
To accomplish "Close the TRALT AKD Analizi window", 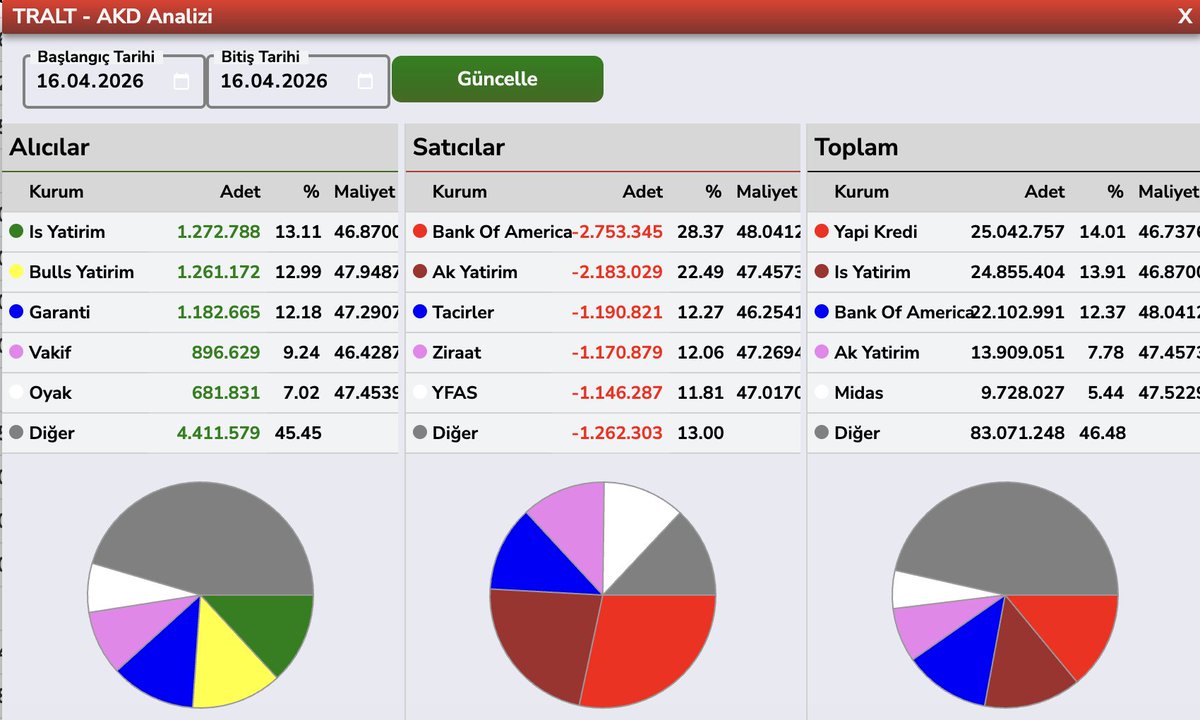I will click(1184, 16).
